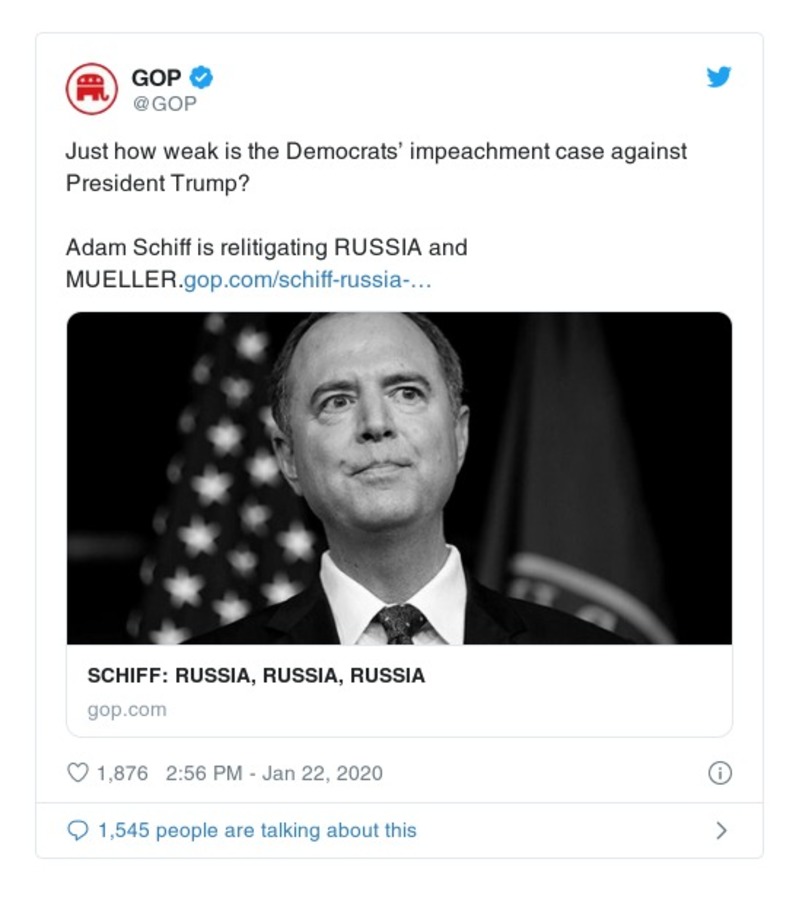
Task: Click the speech bubble reply icon
Action: coord(77,830)
